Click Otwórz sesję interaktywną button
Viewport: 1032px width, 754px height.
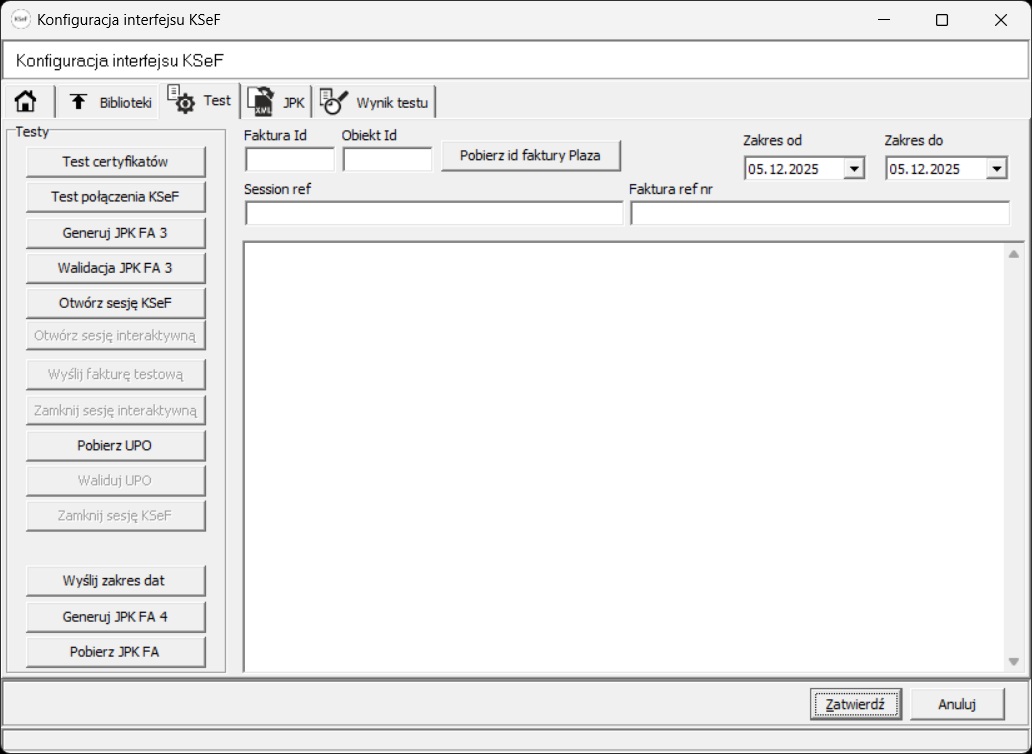tap(116, 336)
